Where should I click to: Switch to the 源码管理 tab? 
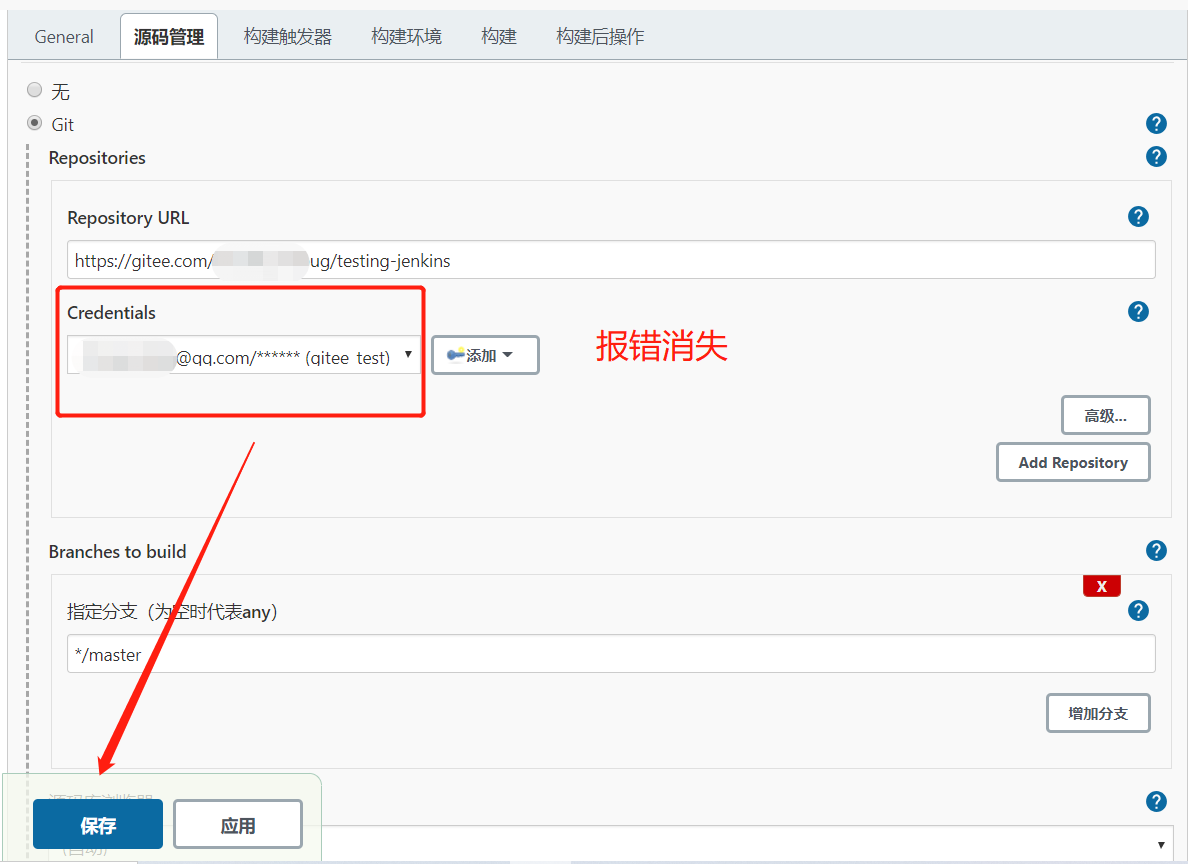tap(169, 36)
